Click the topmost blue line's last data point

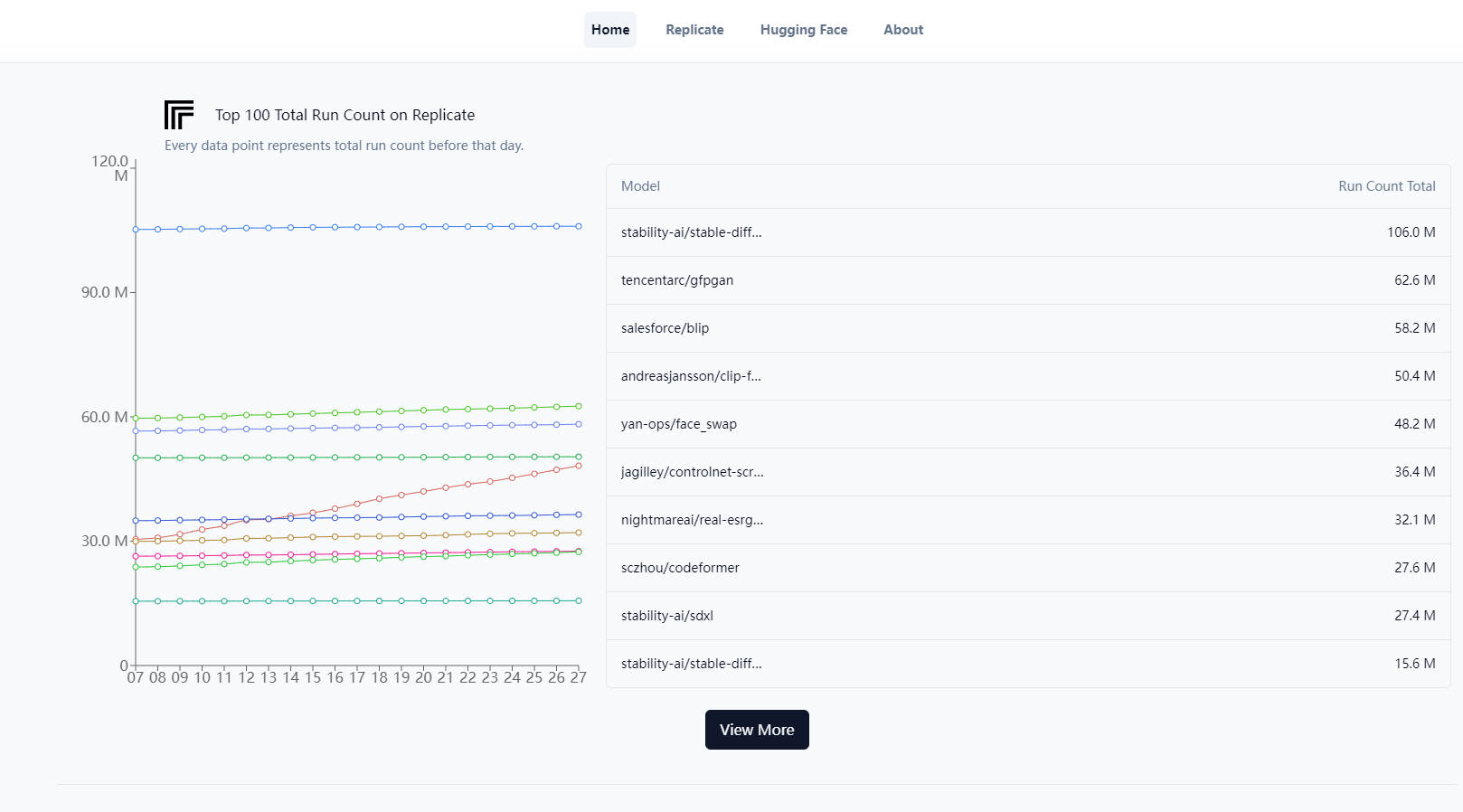(x=579, y=226)
